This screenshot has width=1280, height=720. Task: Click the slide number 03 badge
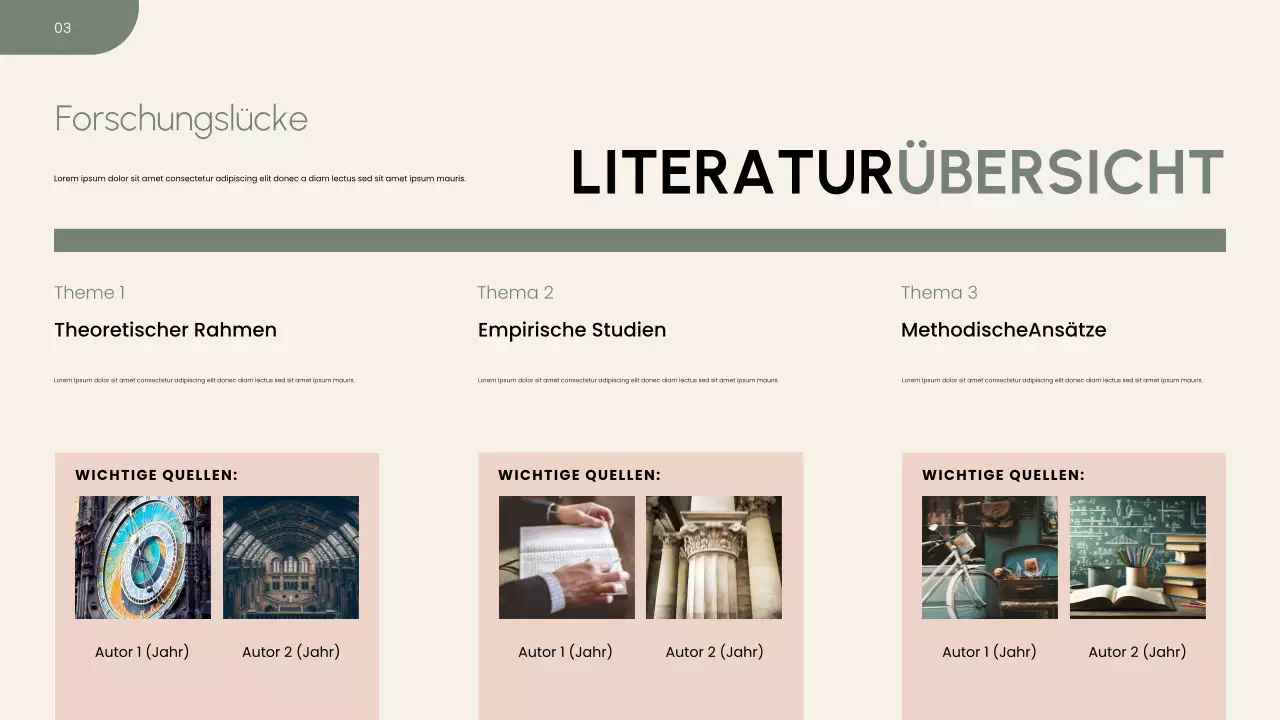point(62,28)
